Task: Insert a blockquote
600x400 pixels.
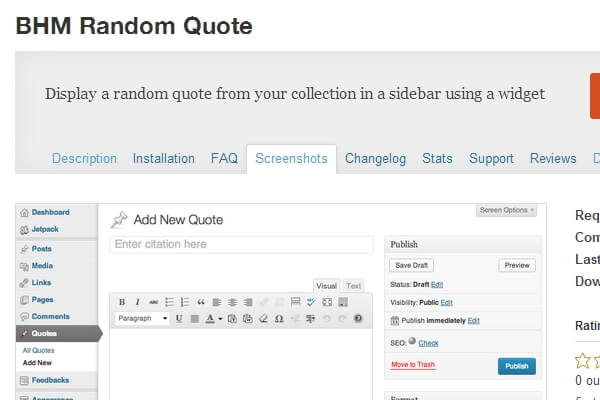Action: pyautogui.click(x=201, y=302)
